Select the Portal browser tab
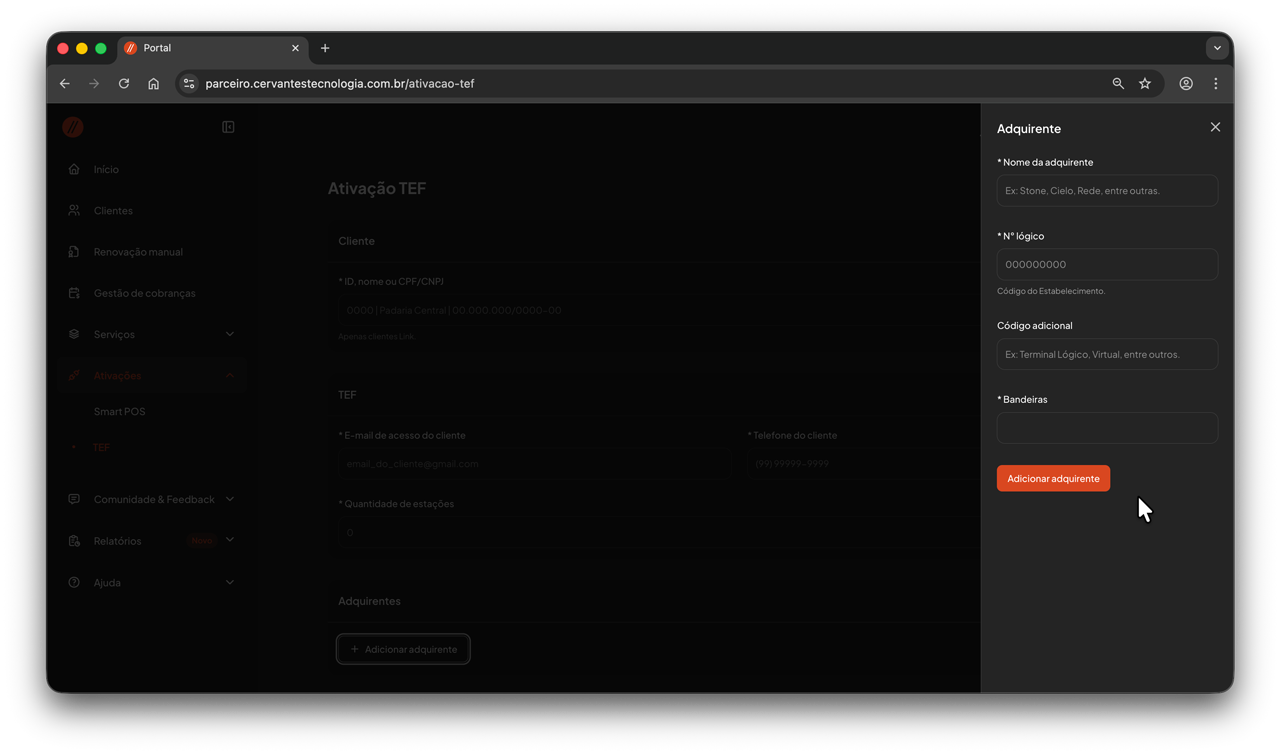Image resolution: width=1280 pixels, height=754 pixels. (x=200, y=48)
